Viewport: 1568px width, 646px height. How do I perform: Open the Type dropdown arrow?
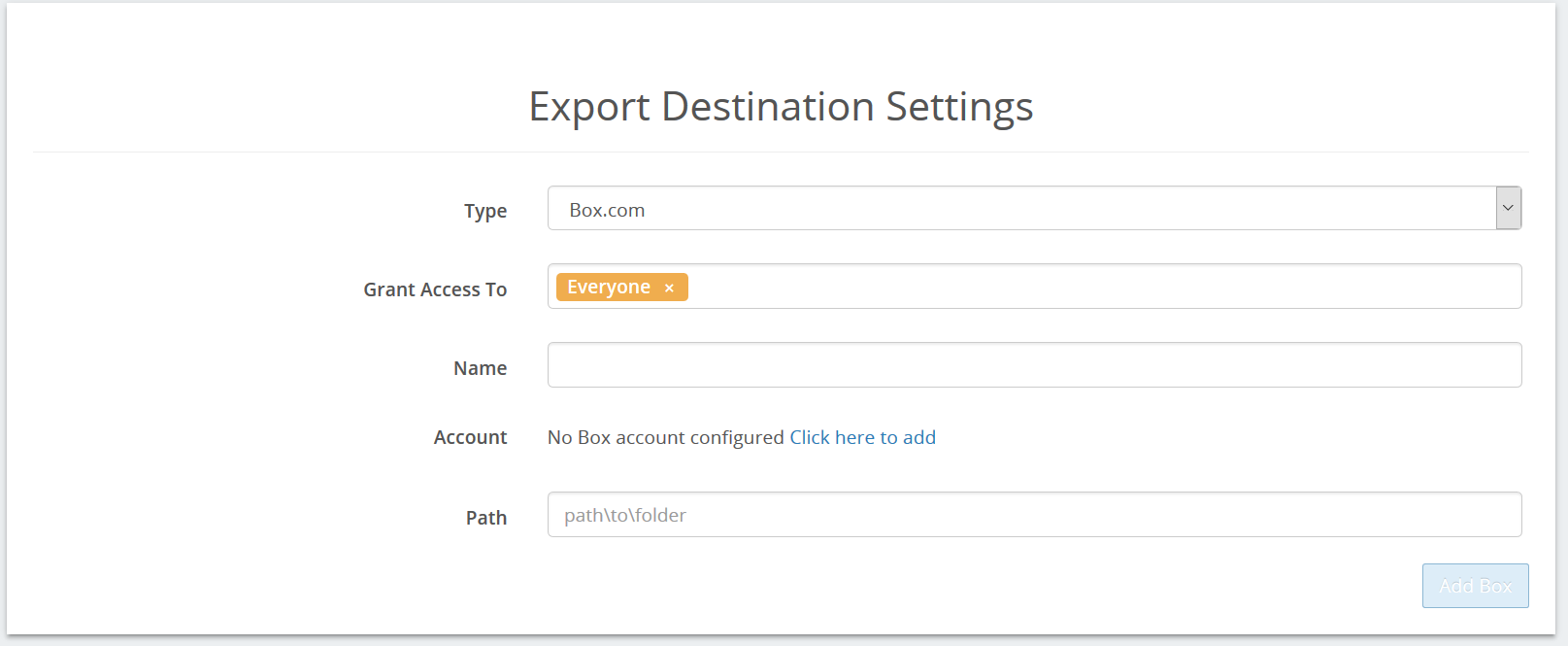tap(1508, 208)
